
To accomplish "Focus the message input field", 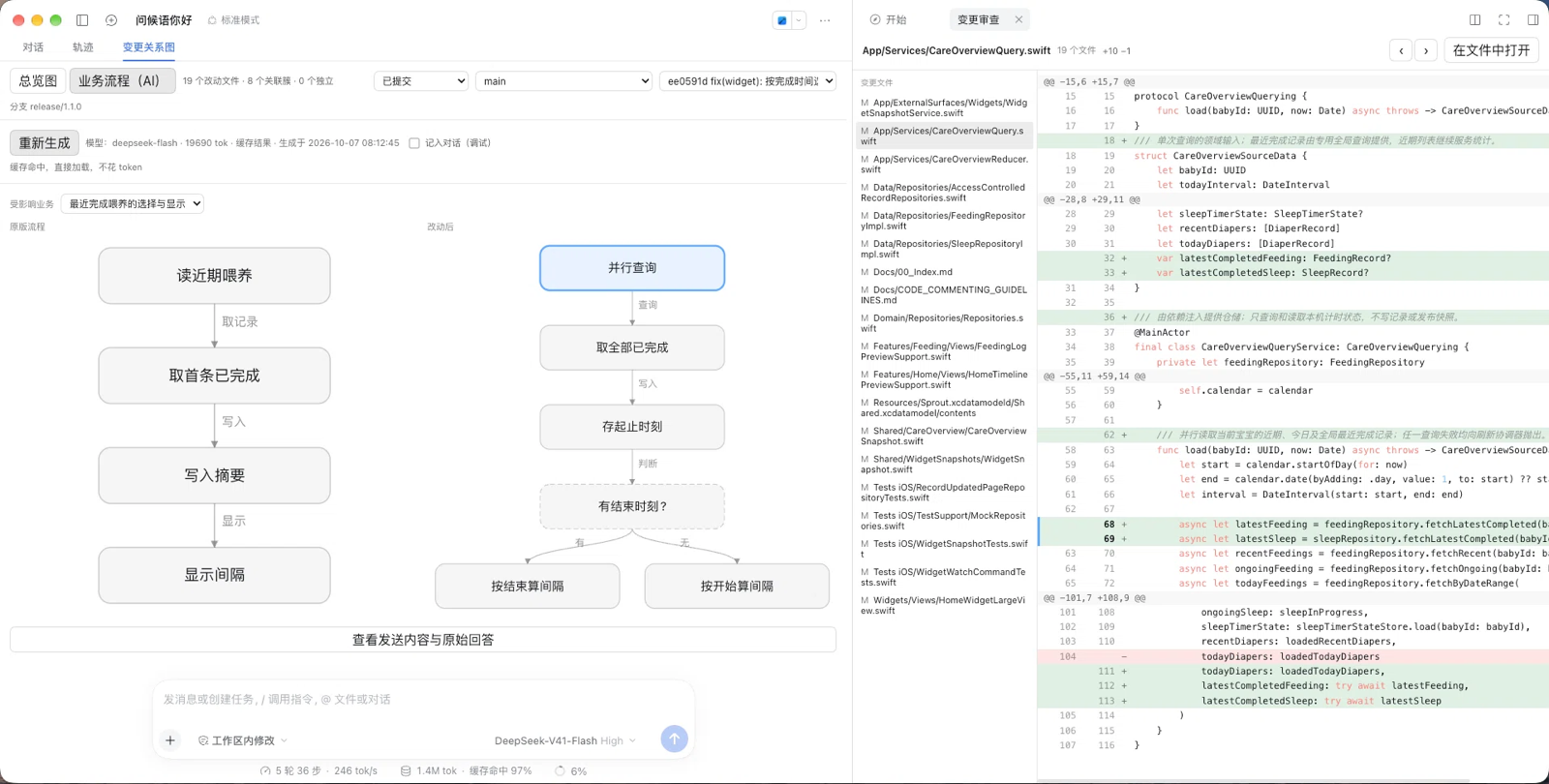I will 423,699.
